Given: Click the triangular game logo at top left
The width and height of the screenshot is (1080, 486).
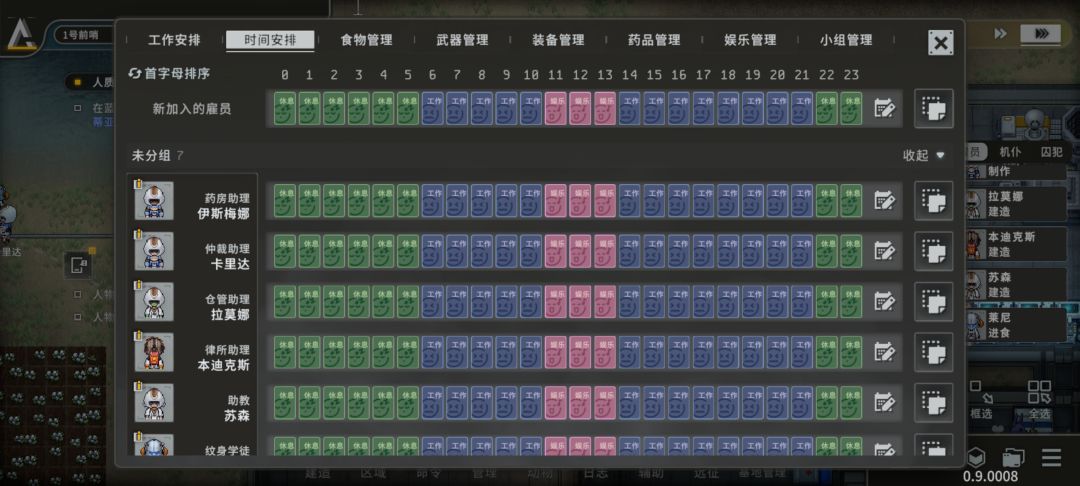Looking at the screenshot, I should pos(22,35).
